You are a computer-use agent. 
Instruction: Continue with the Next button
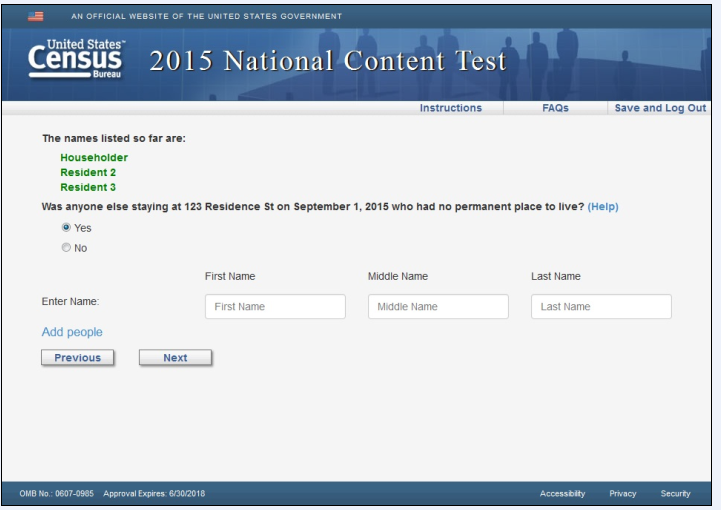[x=175, y=358]
